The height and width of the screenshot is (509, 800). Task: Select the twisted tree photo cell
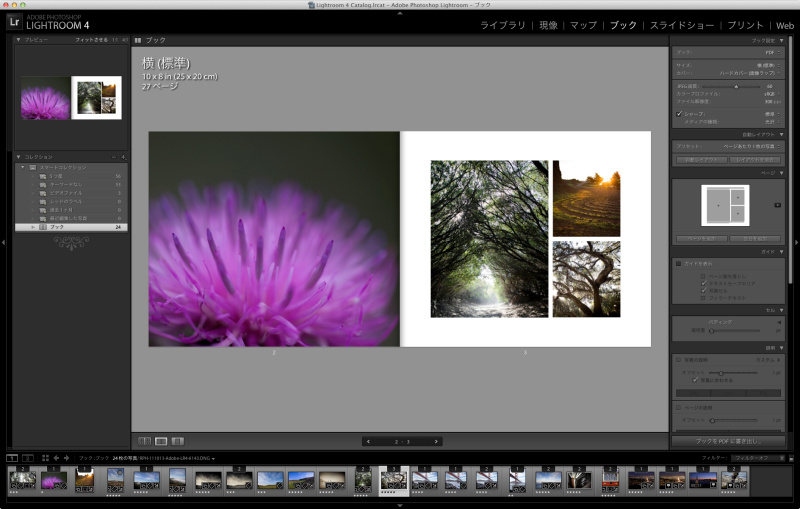point(587,279)
